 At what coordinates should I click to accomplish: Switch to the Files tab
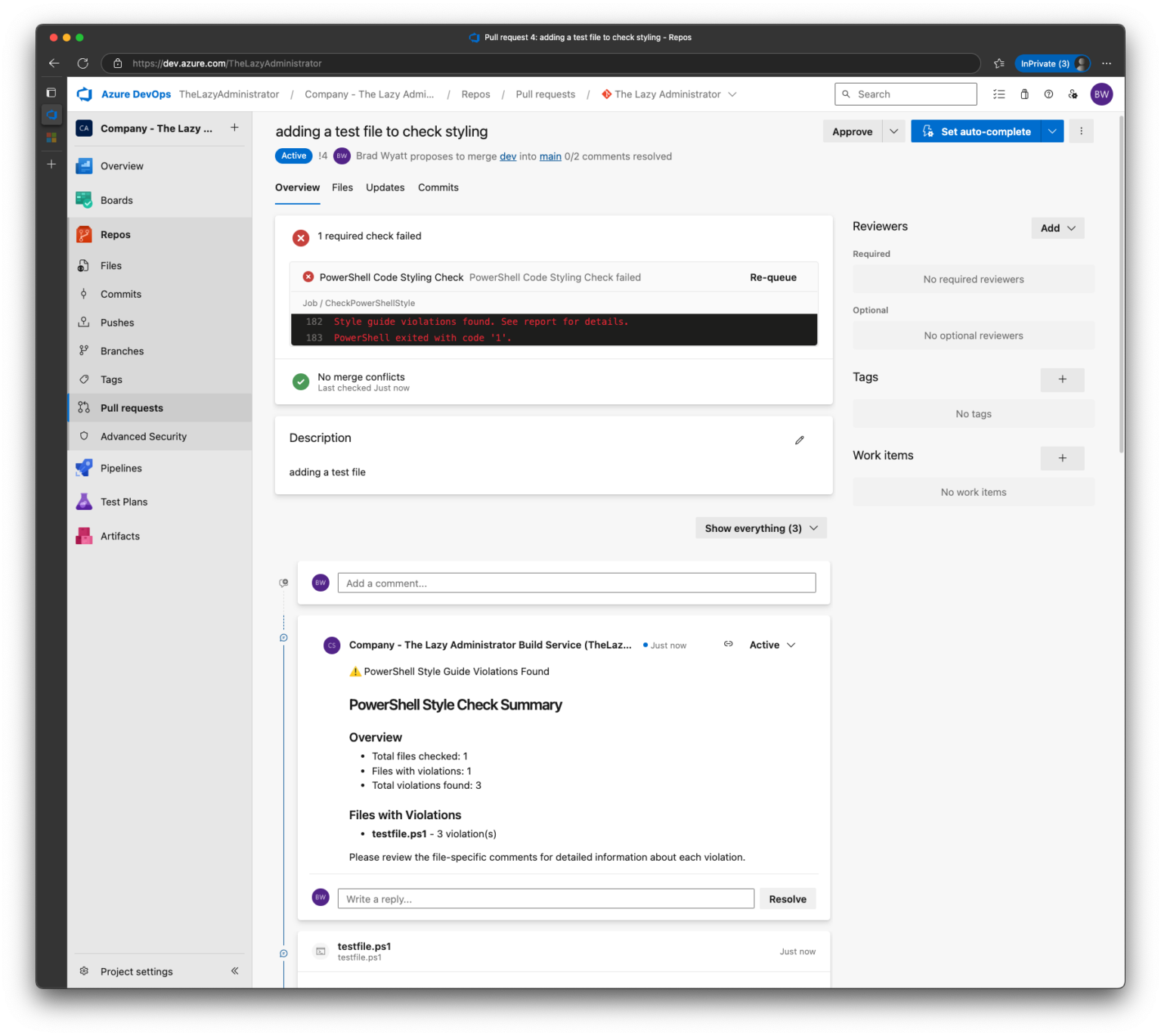point(342,188)
